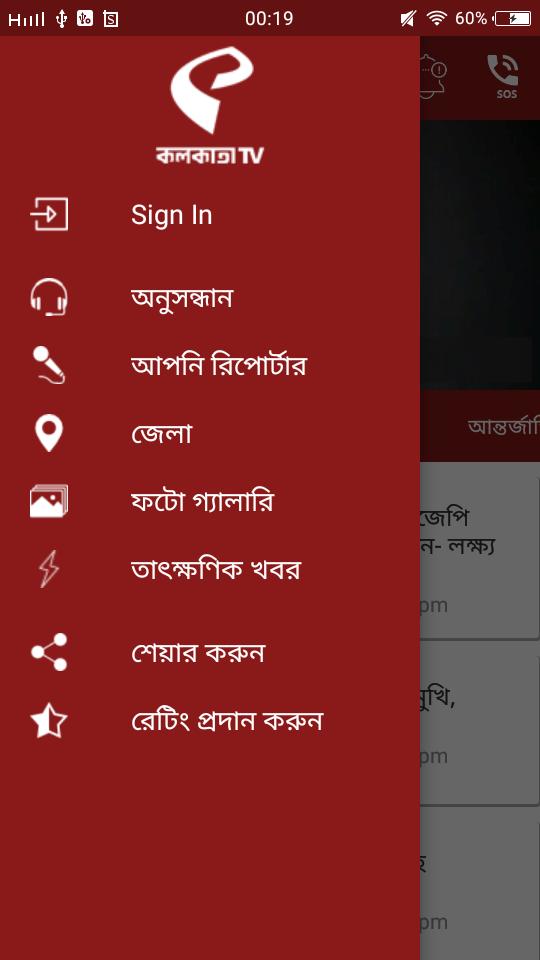The height and width of the screenshot is (960, 540).
Task: Open the alert bell icon near SOS
Action: click(432, 77)
